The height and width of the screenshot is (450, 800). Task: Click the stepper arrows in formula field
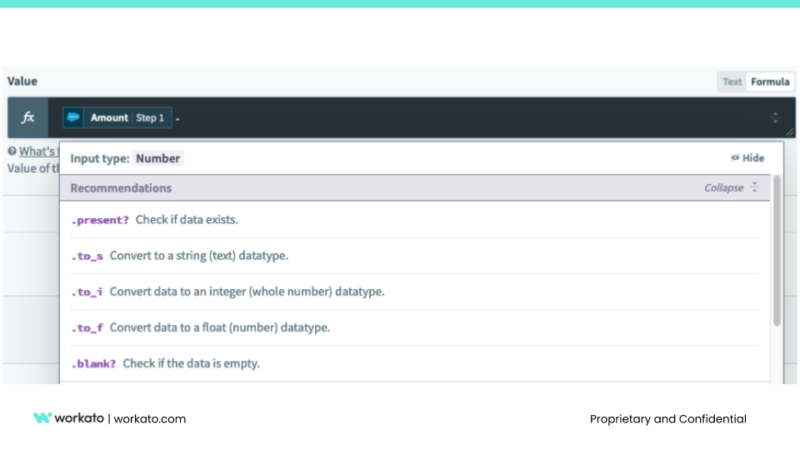[775, 118]
